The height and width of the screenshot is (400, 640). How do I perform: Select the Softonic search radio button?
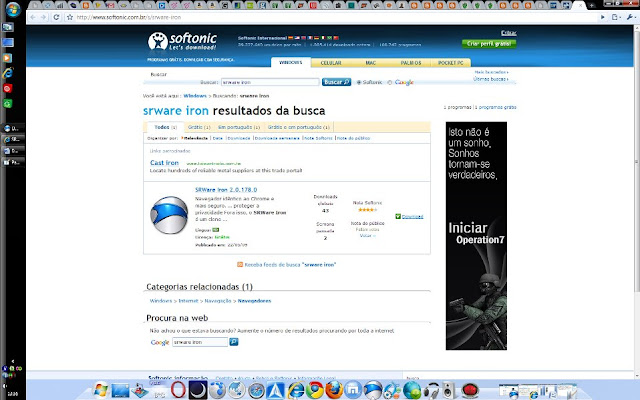click(x=359, y=82)
